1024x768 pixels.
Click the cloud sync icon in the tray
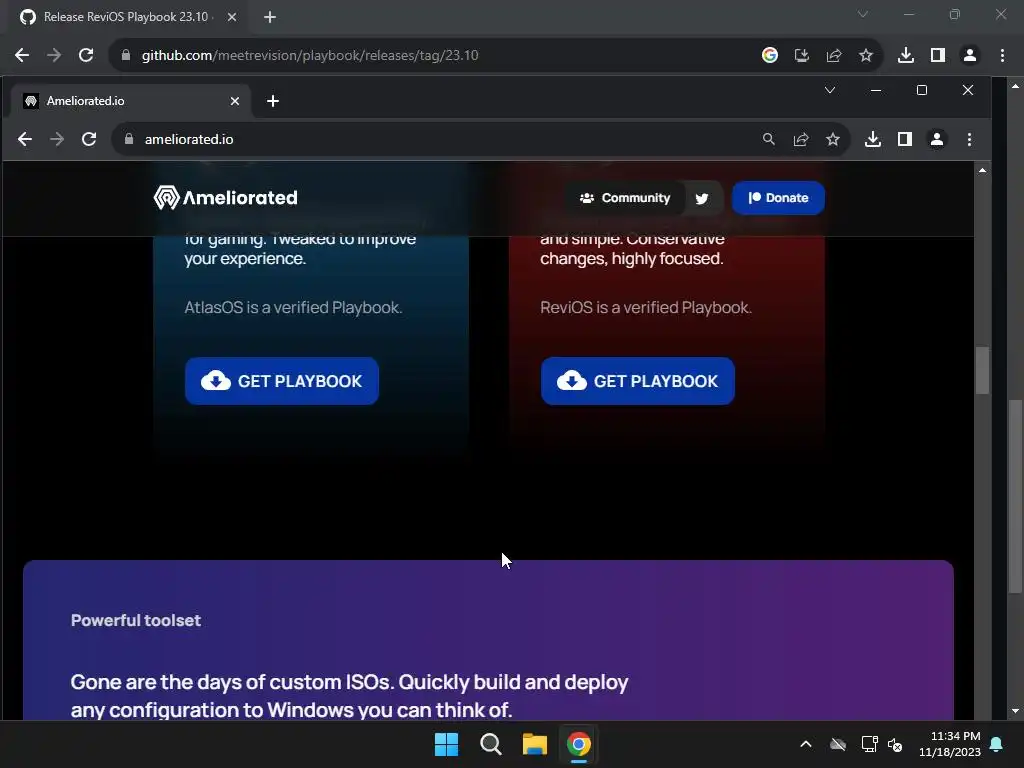pyautogui.click(x=838, y=744)
